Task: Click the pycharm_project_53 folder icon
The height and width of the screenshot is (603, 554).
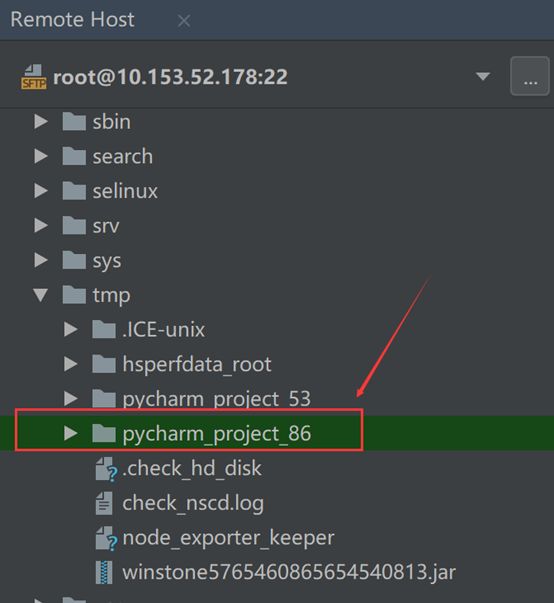Action: 104,399
